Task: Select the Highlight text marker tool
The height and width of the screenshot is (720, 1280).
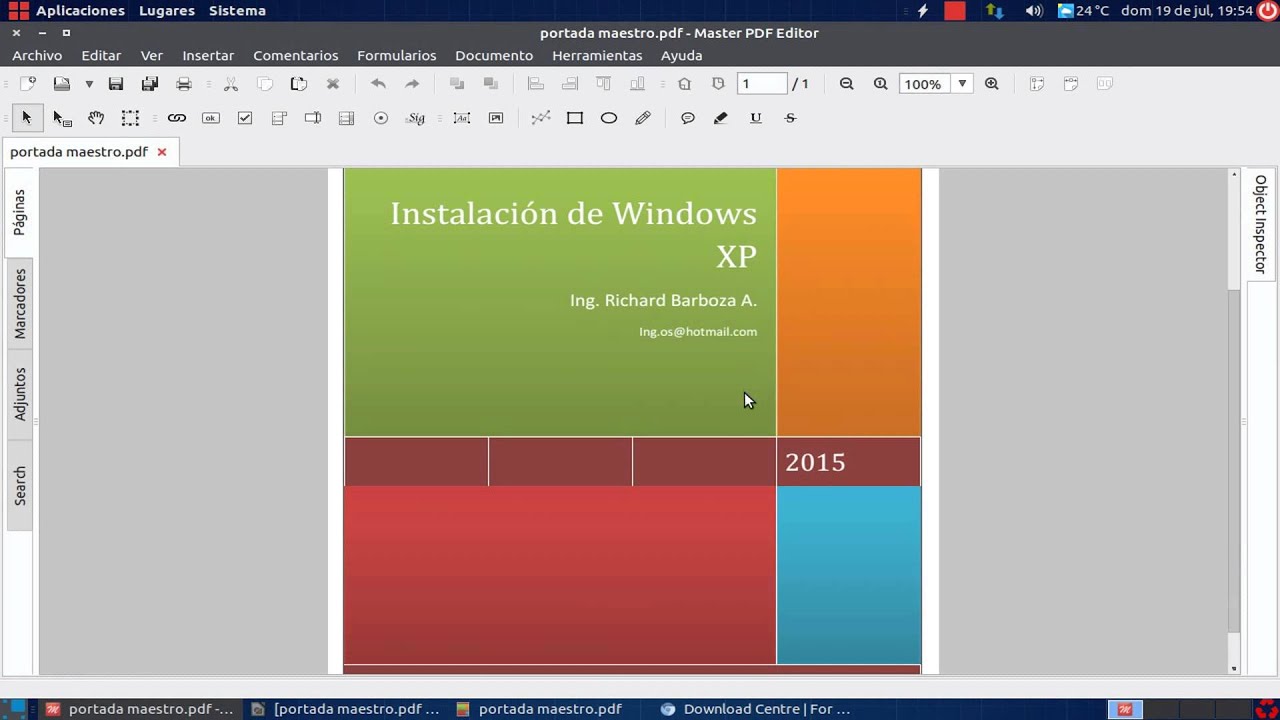Action: tap(721, 118)
